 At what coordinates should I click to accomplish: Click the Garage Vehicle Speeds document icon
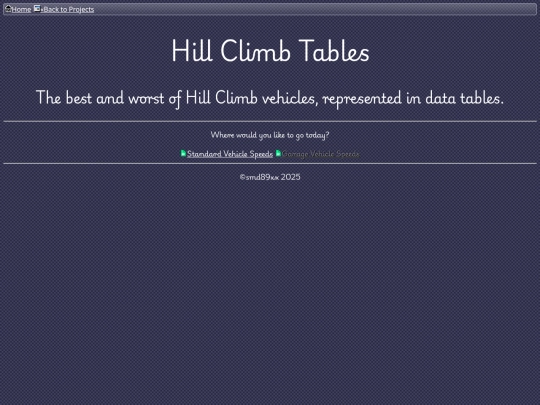point(278,153)
